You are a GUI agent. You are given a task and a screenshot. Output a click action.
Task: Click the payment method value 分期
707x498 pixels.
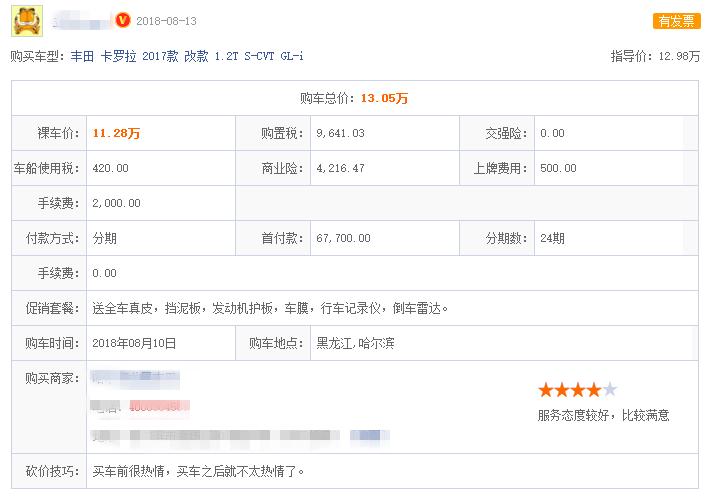105,238
